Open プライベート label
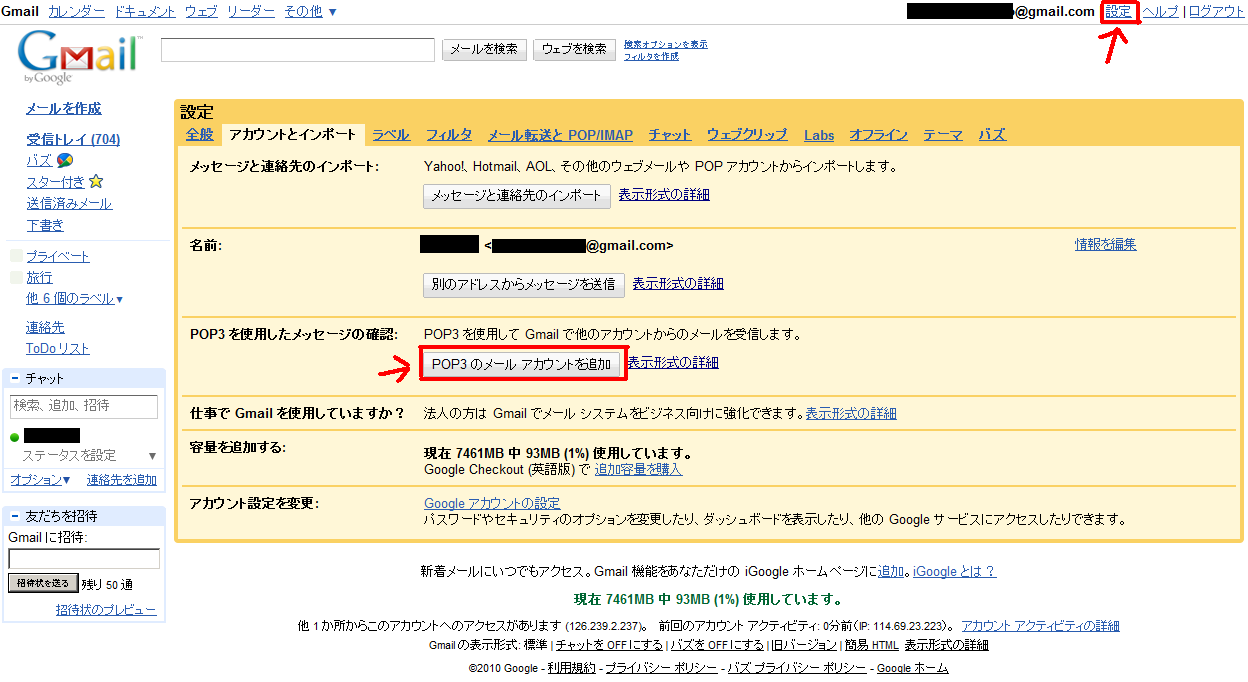Viewport: 1248px width, 682px height. (58, 257)
